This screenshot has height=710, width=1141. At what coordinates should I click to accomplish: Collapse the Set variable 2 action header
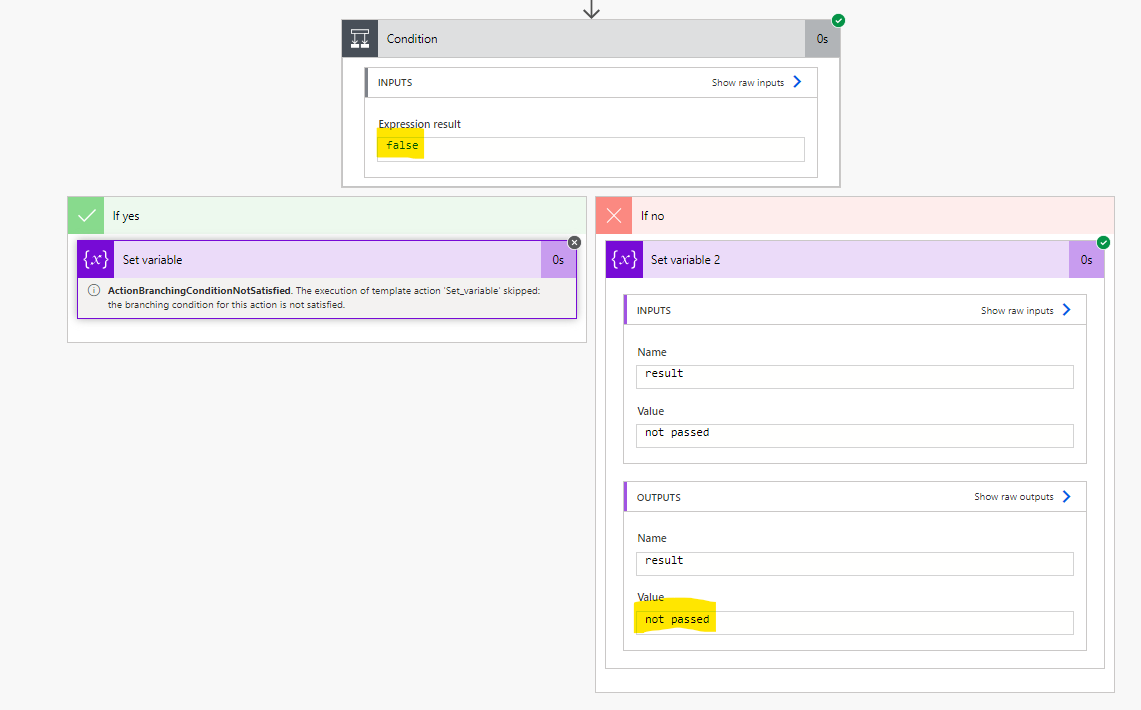850,259
